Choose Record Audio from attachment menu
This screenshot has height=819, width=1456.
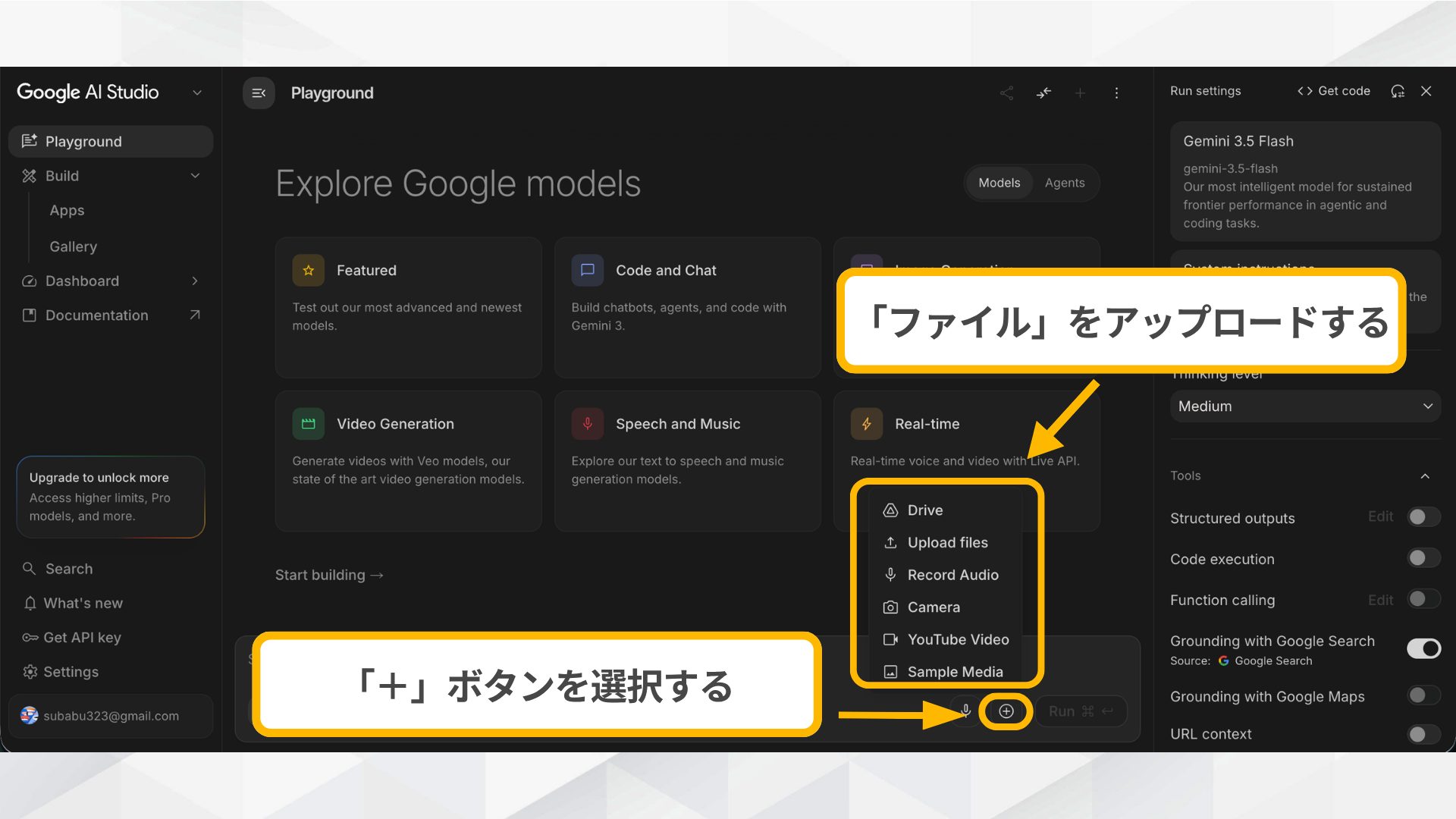945,576
